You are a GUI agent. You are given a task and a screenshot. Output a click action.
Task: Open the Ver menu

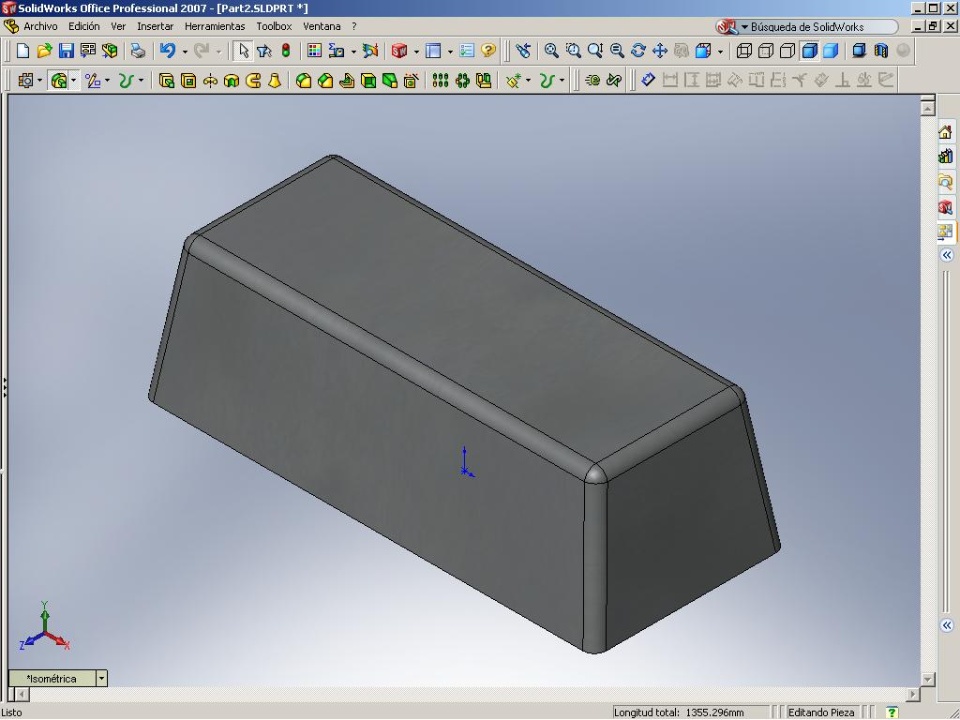118,26
